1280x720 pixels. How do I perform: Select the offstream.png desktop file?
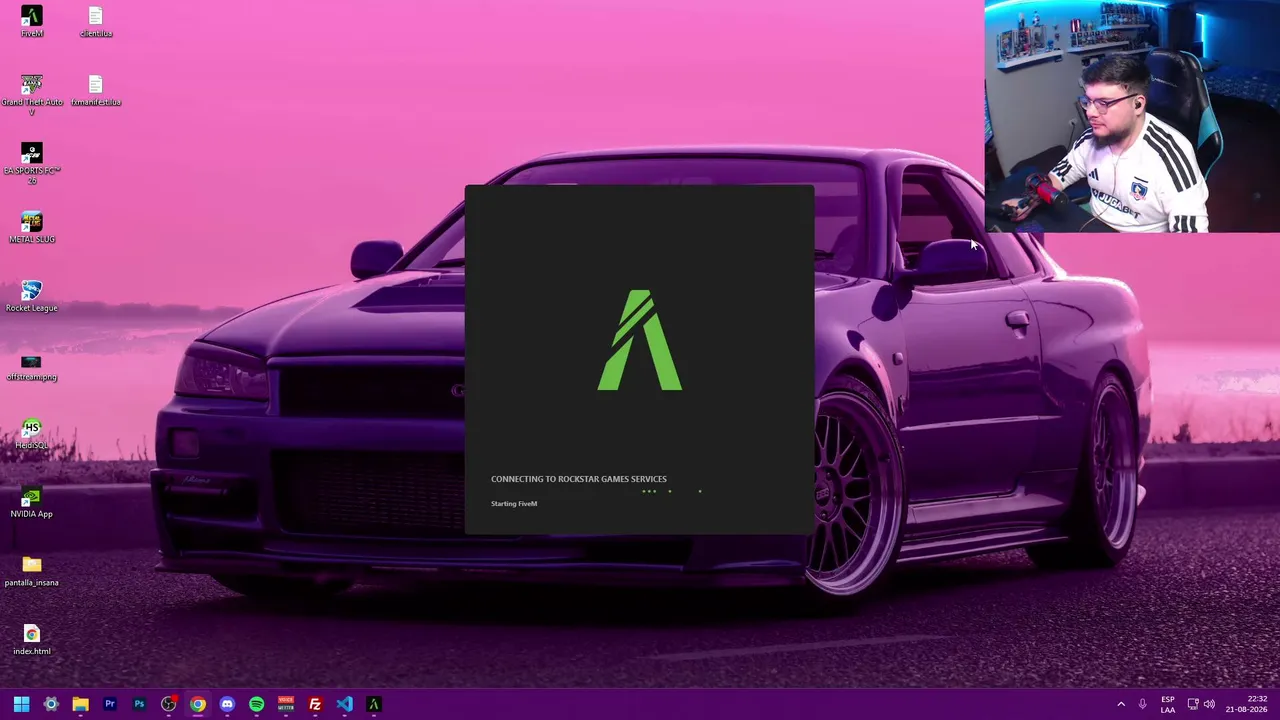pos(32,366)
